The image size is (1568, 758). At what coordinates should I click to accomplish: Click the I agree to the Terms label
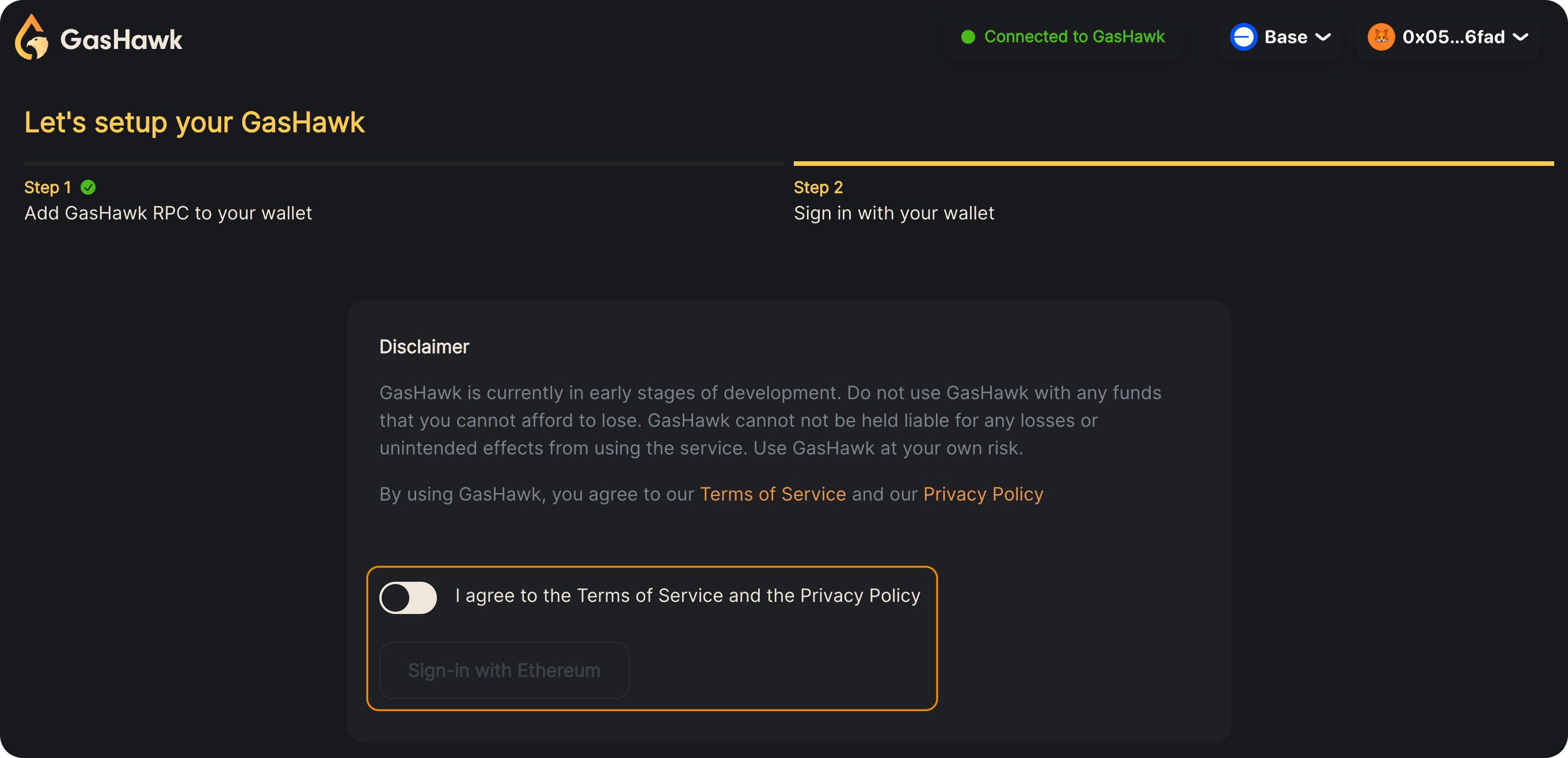click(x=688, y=596)
